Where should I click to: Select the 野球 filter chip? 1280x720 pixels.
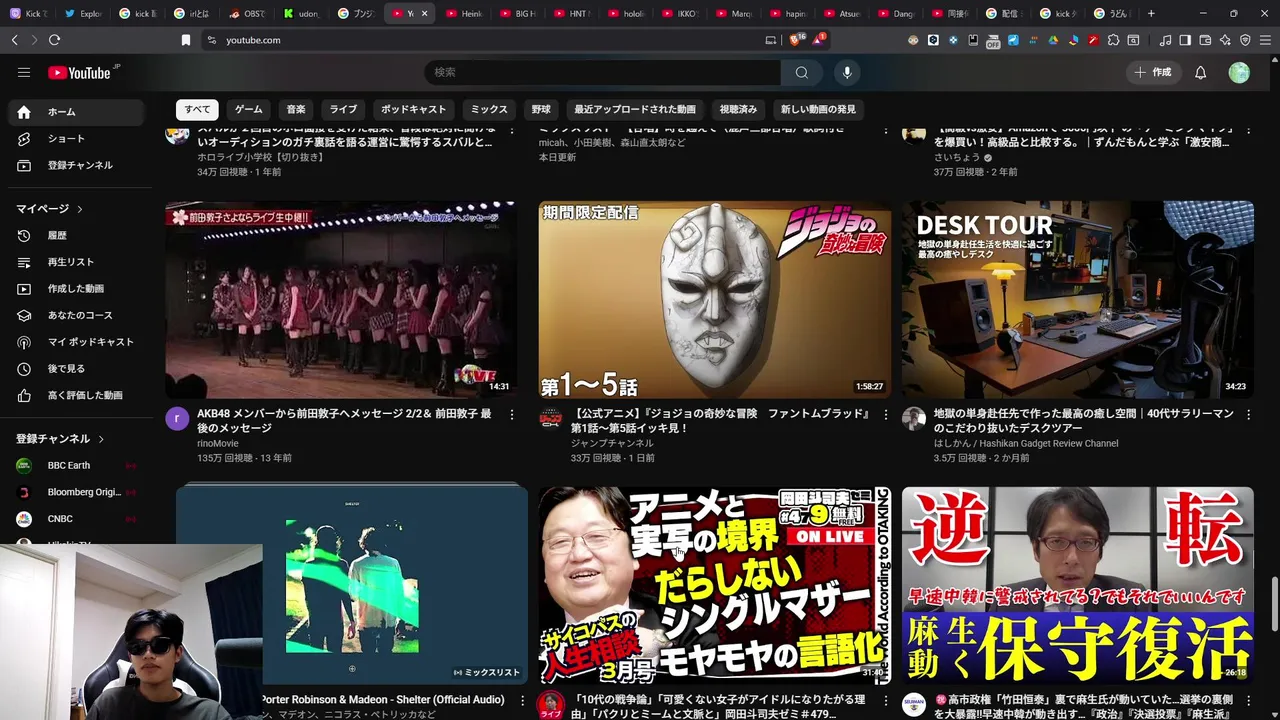(x=541, y=109)
